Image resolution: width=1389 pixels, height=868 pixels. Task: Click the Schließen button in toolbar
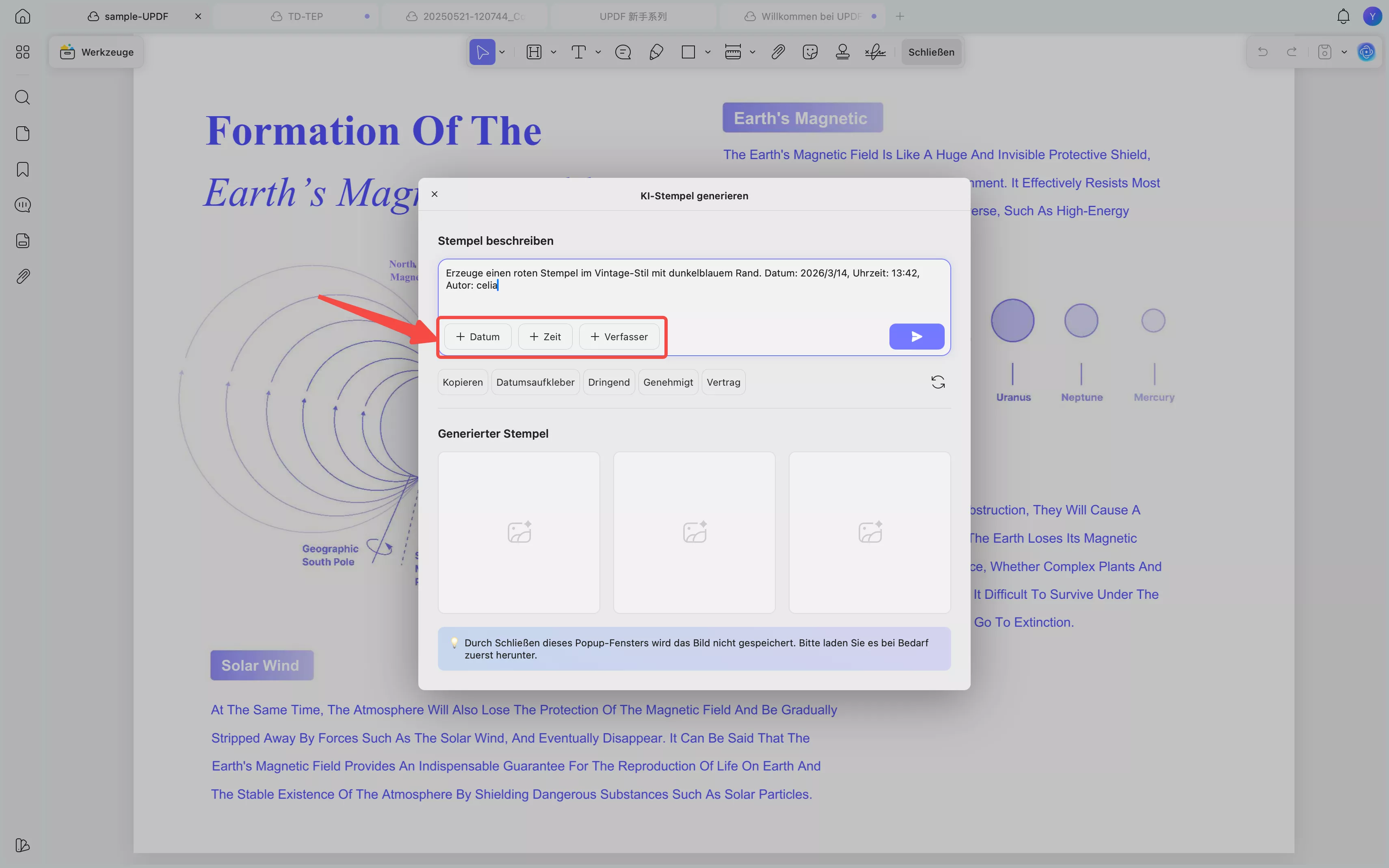click(x=931, y=52)
